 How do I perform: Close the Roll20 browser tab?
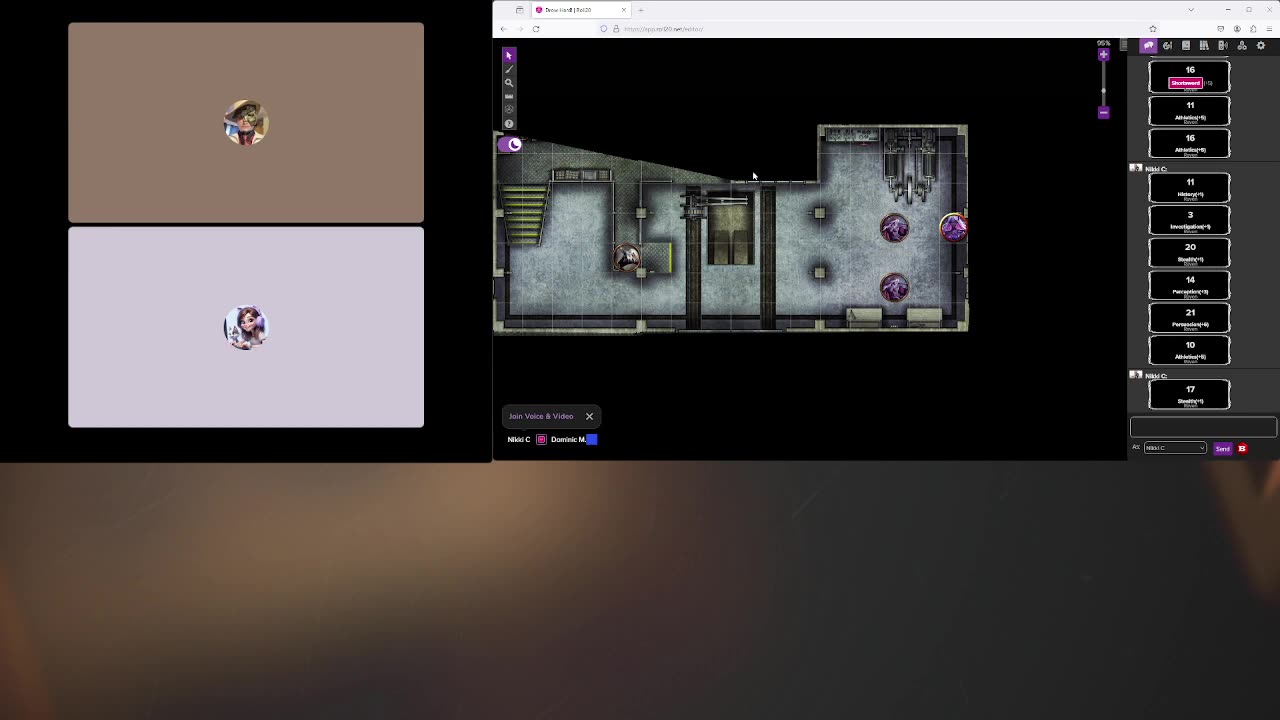[x=623, y=10]
